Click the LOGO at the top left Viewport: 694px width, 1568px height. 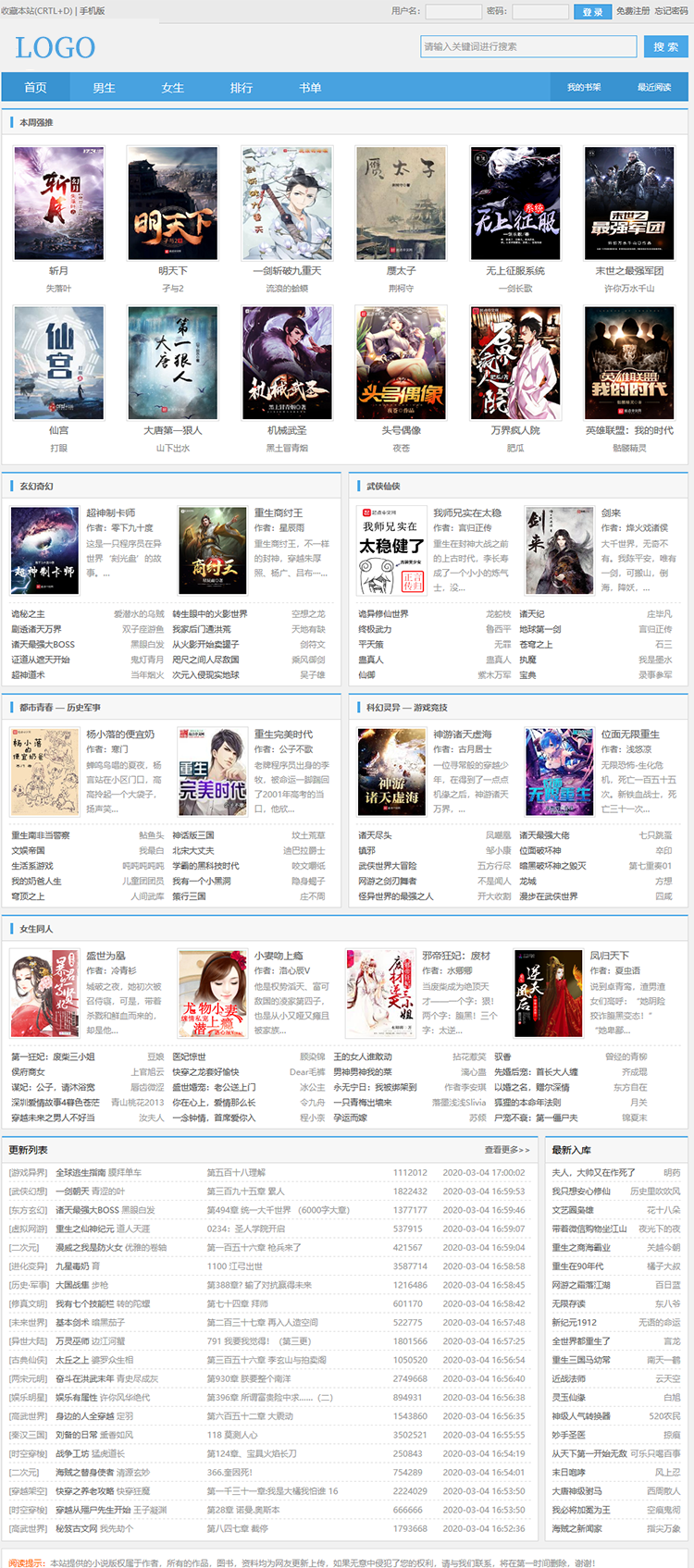click(55, 47)
